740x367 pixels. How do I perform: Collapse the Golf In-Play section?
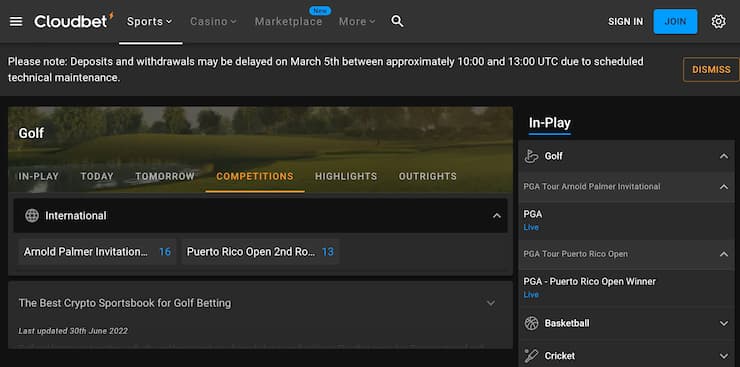pos(724,156)
